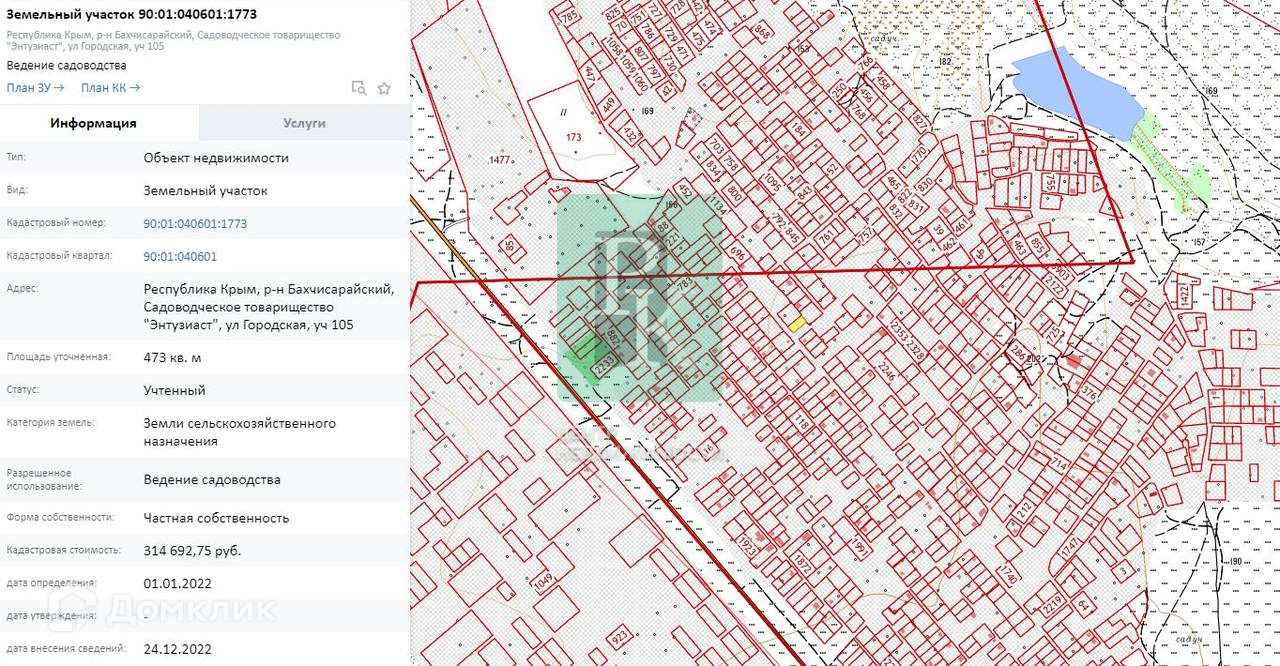Click the green watermark logo on the map
The height and width of the screenshot is (666, 1280).
pos(640,297)
